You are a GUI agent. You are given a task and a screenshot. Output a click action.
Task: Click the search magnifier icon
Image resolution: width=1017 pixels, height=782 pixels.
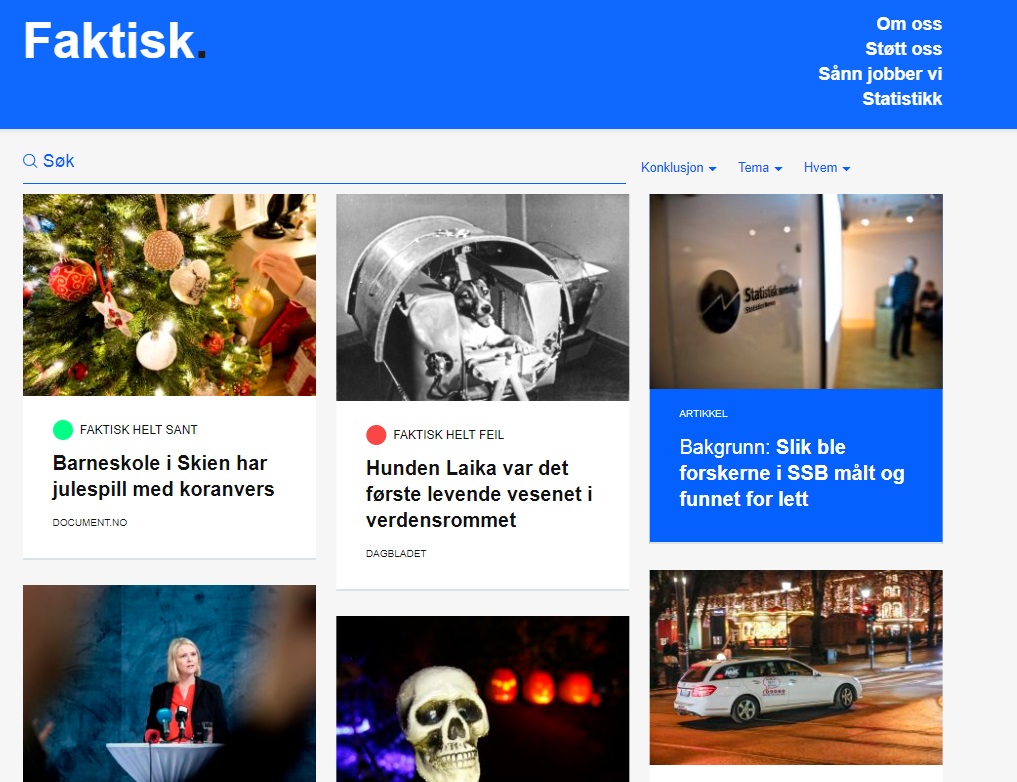30,161
